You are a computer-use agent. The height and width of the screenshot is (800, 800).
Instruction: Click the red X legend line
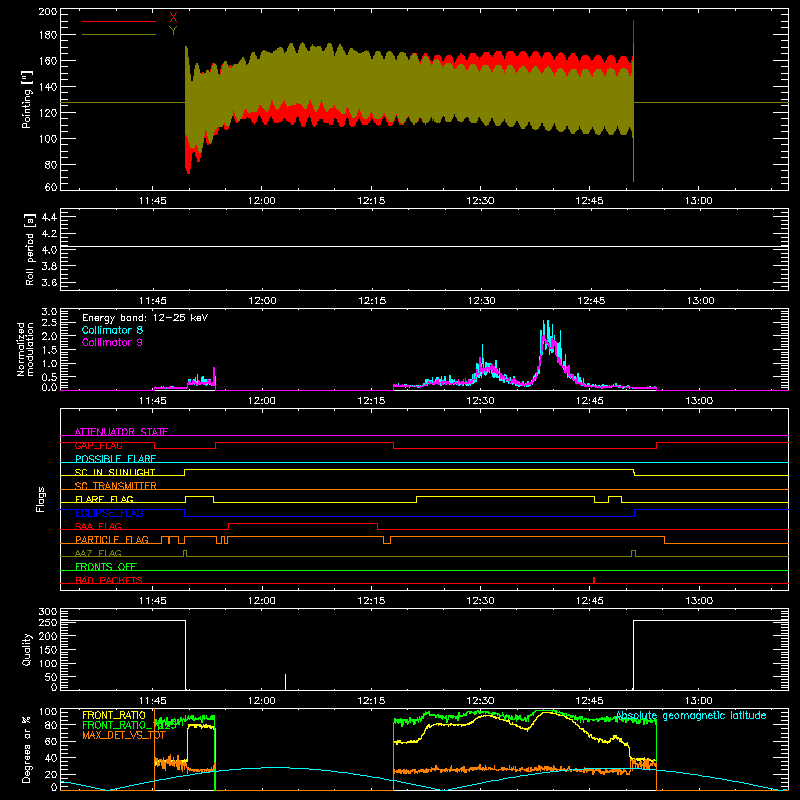pyautogui.click(x=119, y=21)
